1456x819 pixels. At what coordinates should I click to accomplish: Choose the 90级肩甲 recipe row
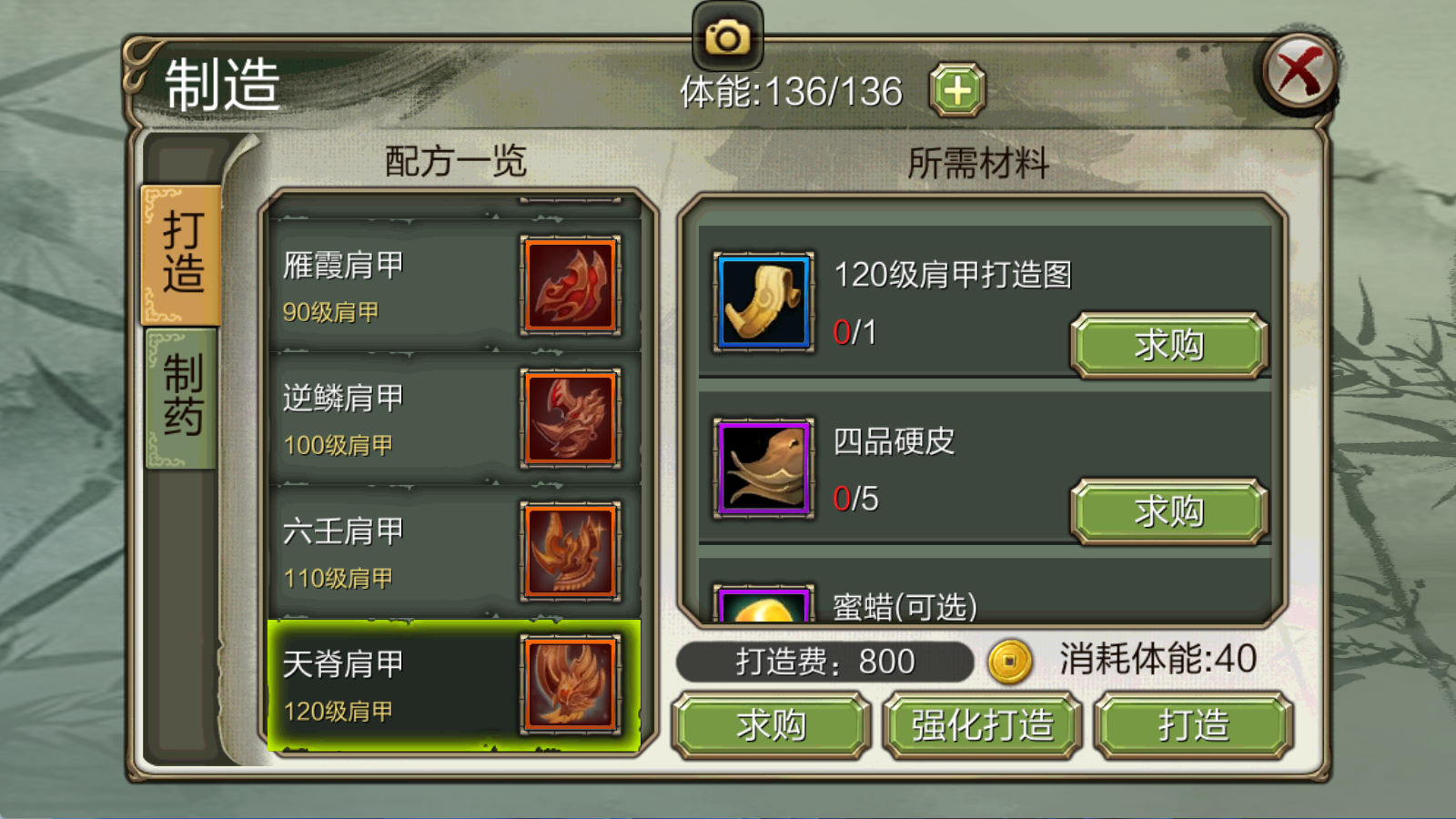tap(454, 286)
